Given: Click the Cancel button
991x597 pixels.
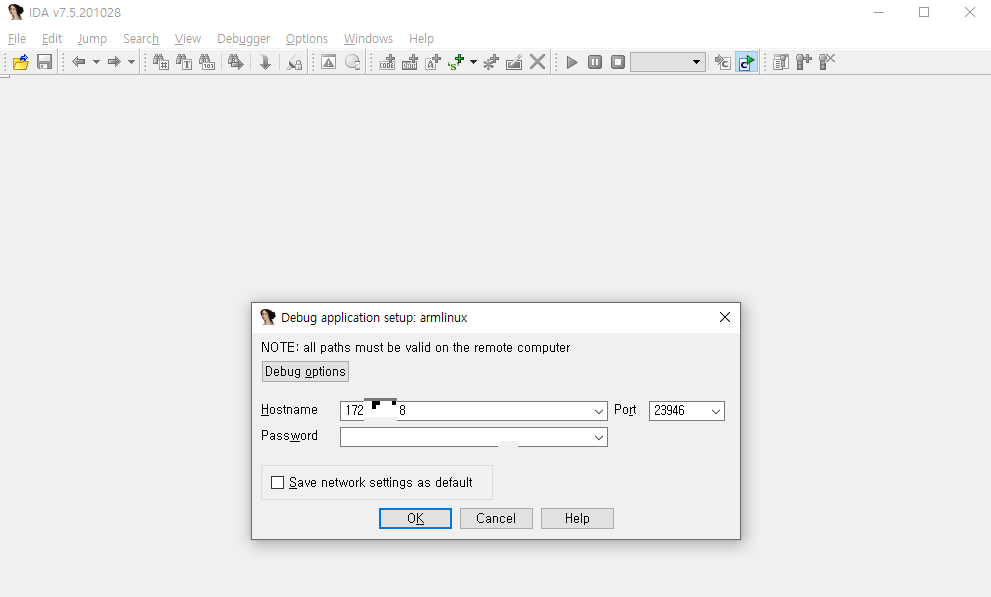Looking at the screenshot, I should point(496,519).
